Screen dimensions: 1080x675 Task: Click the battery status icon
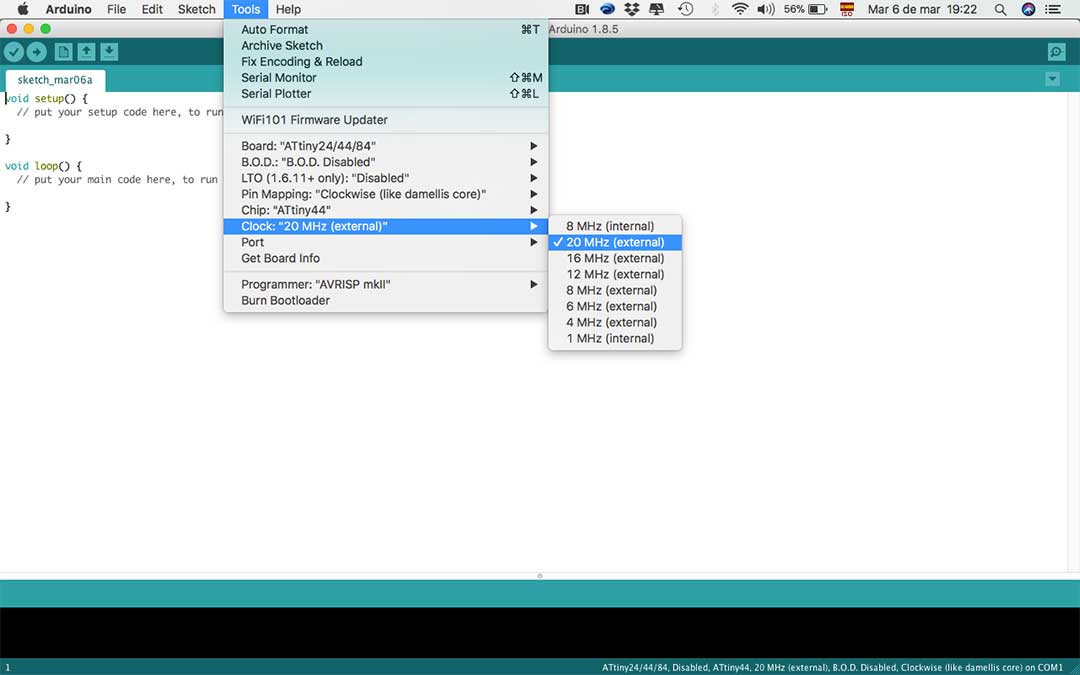(818, 9)
